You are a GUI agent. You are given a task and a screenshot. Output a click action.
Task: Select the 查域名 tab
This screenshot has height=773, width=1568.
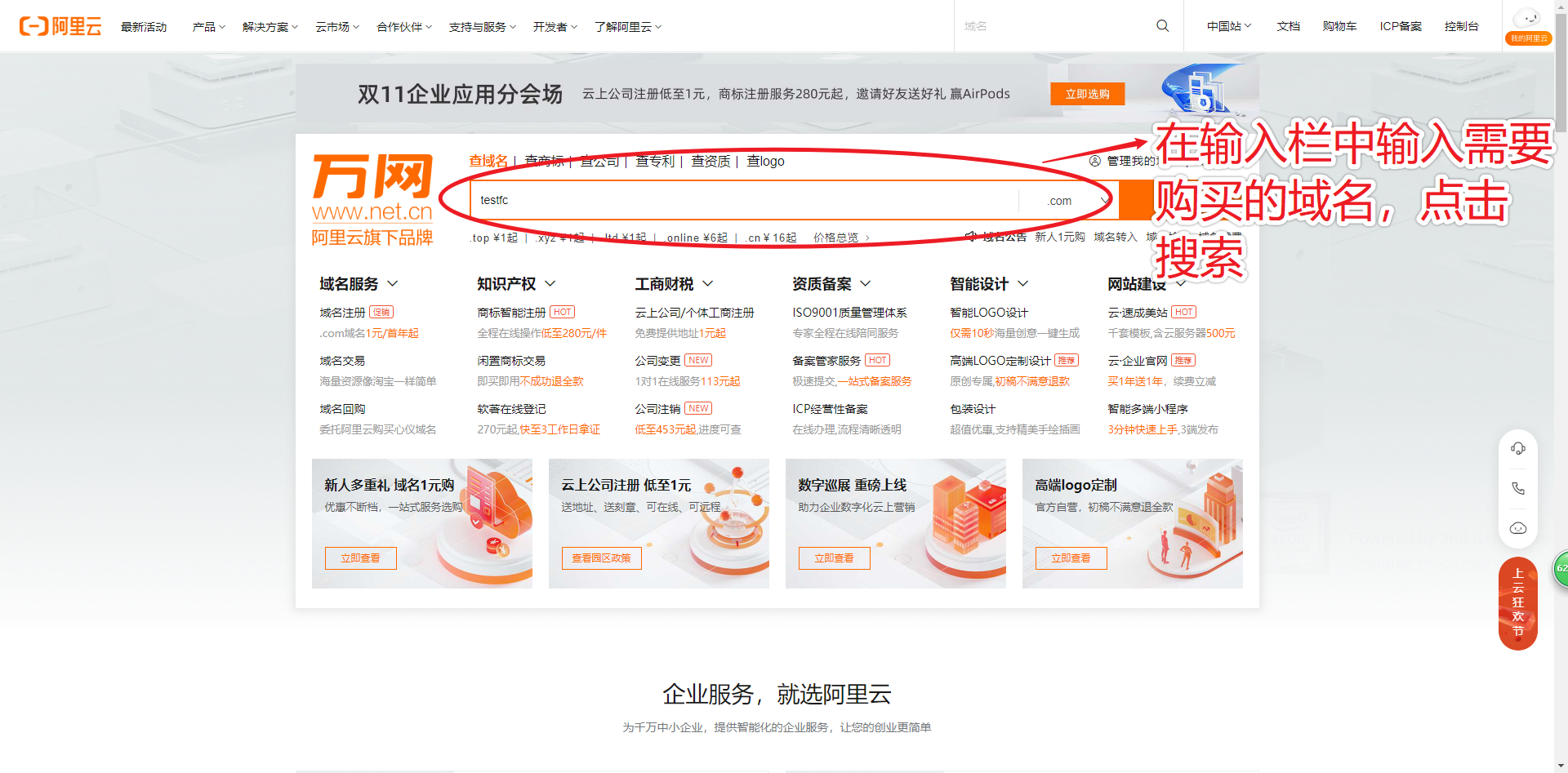pos(488,161)
